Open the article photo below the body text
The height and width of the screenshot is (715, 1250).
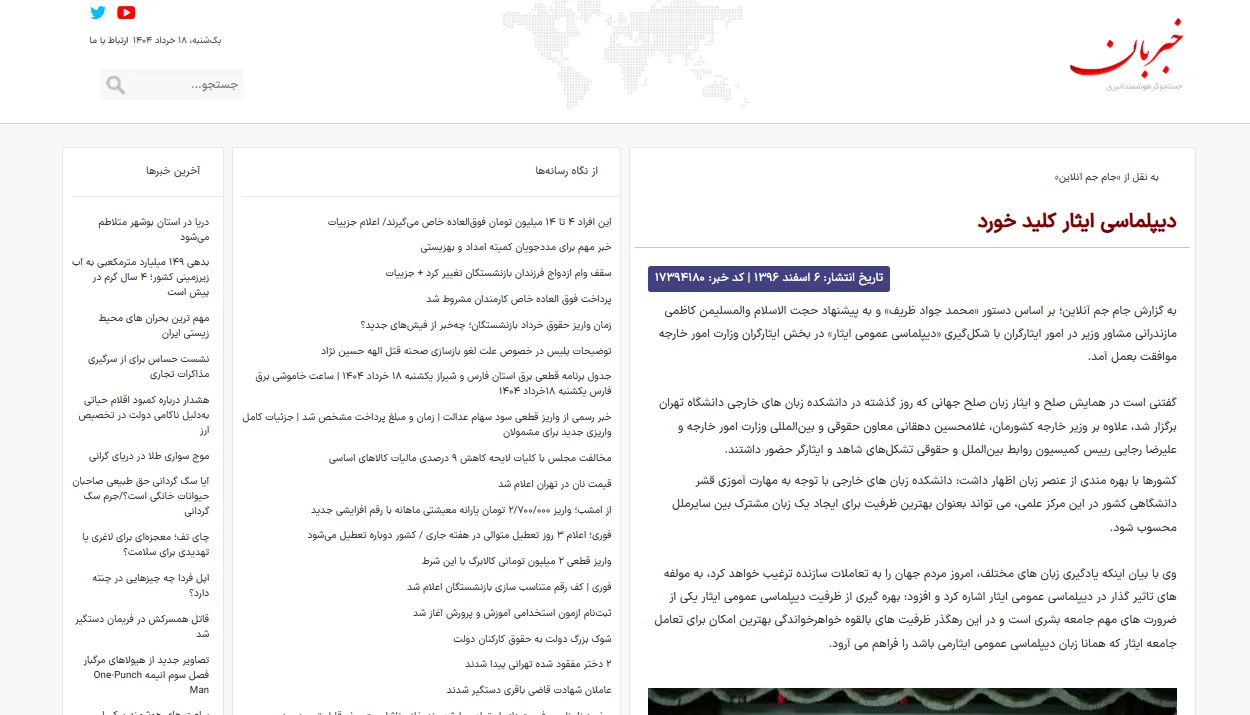pyautogui.click(x=912, y=701)
